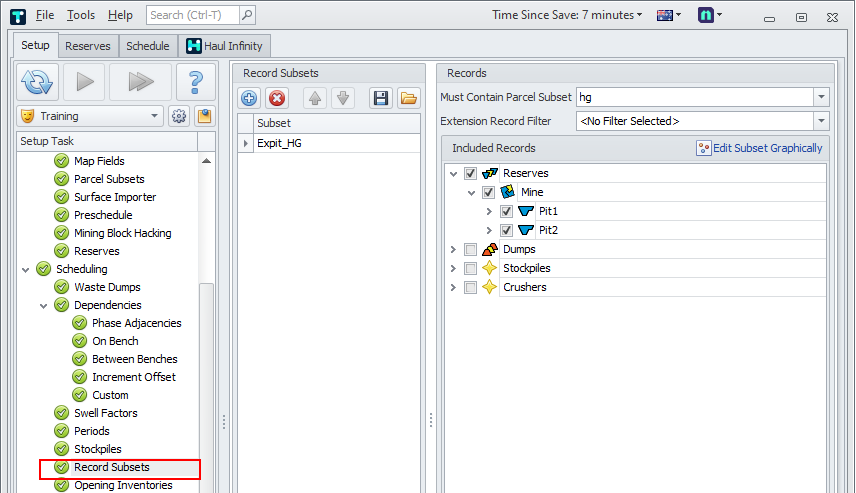Delete the selected record subset
This screenshot has width=856, height=493.
point(277,98)
